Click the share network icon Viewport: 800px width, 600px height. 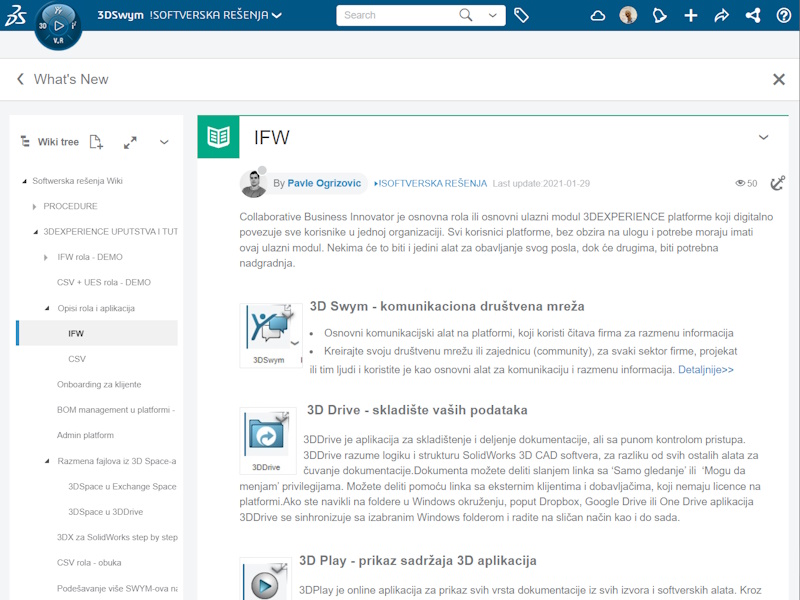click(x=752, y=15)
